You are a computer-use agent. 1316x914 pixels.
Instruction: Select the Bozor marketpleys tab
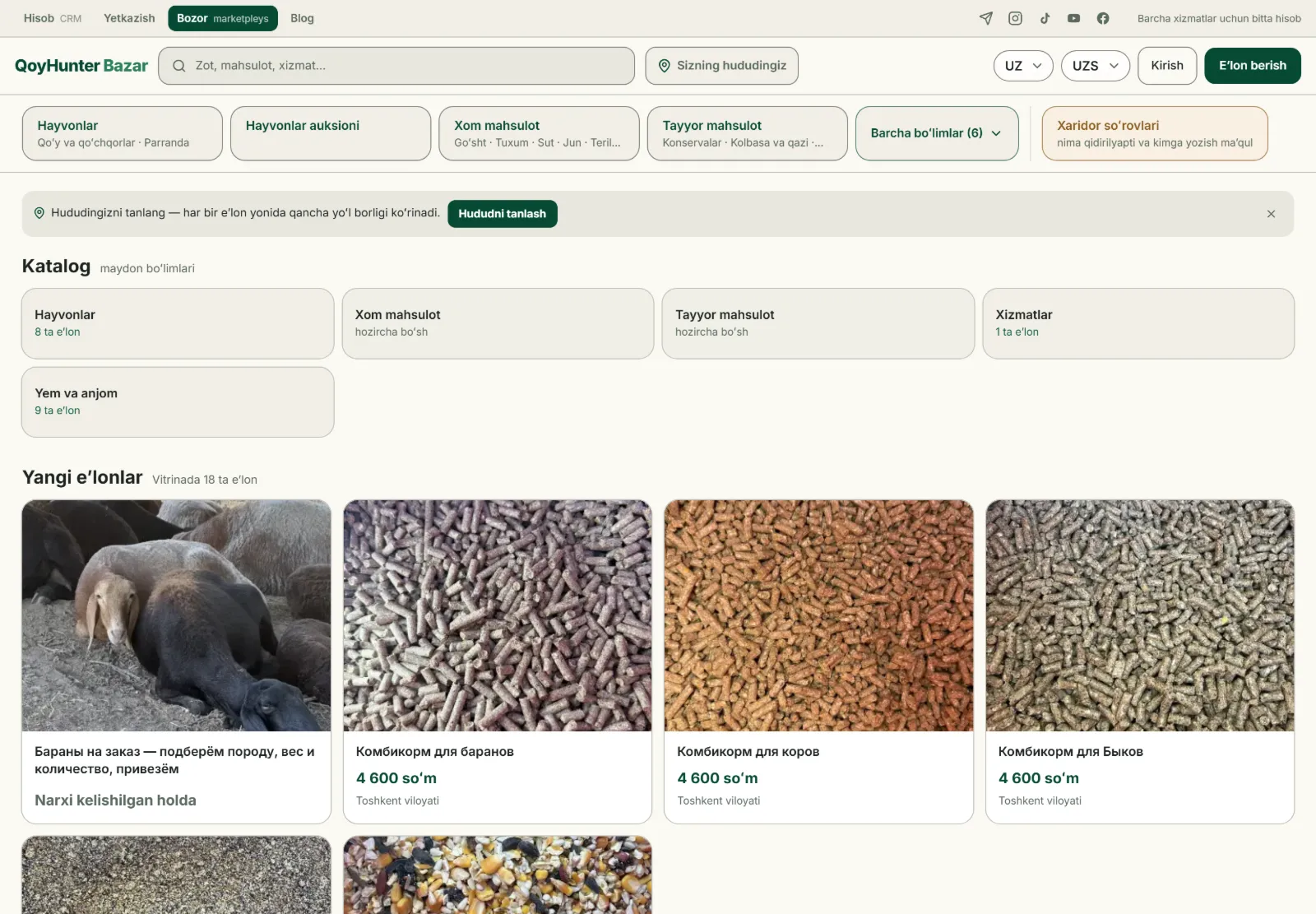[x=223, y=18]
